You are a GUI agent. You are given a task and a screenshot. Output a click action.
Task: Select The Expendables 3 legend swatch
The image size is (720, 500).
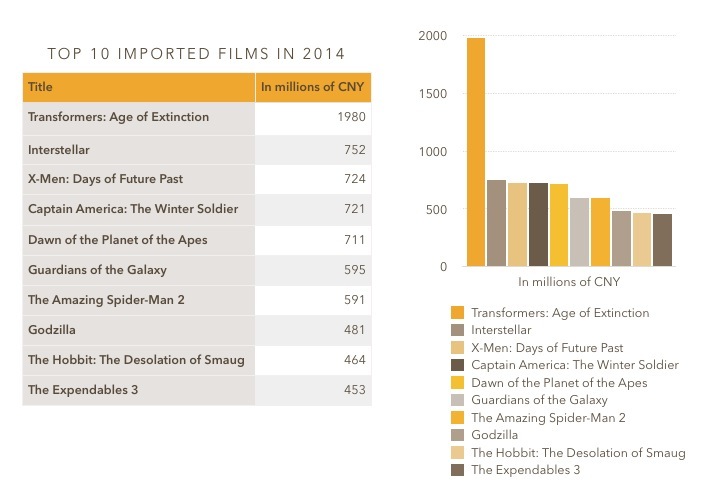coord(458,470)
